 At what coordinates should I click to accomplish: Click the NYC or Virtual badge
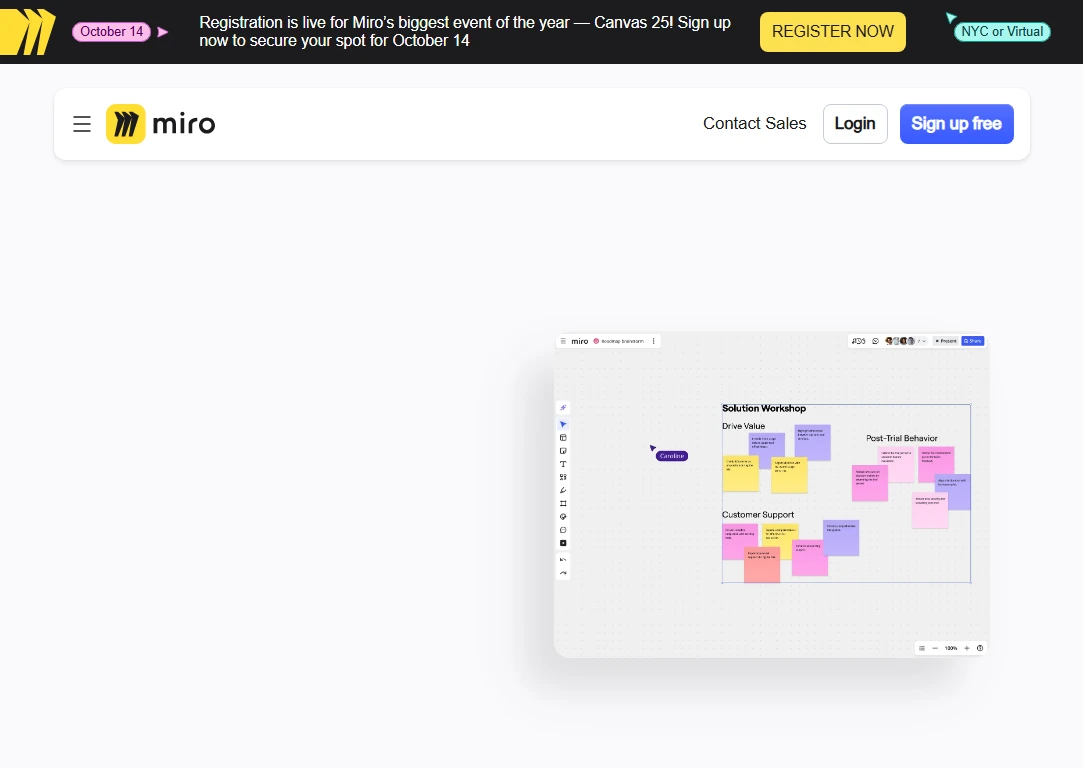[1001, 32]
